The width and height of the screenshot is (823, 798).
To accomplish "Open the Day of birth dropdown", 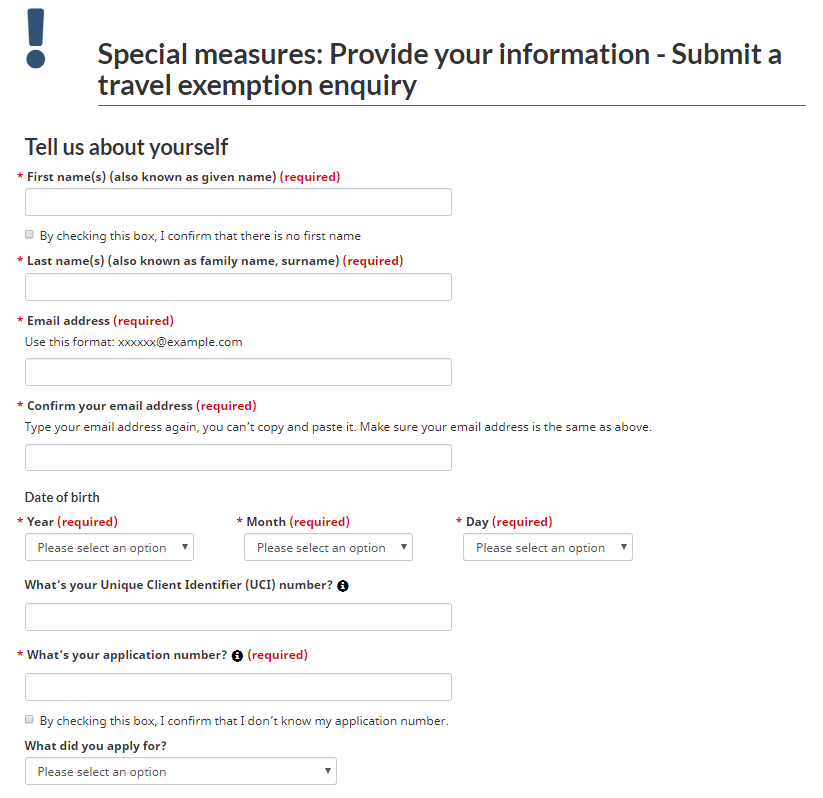I will tap(547, 547).
